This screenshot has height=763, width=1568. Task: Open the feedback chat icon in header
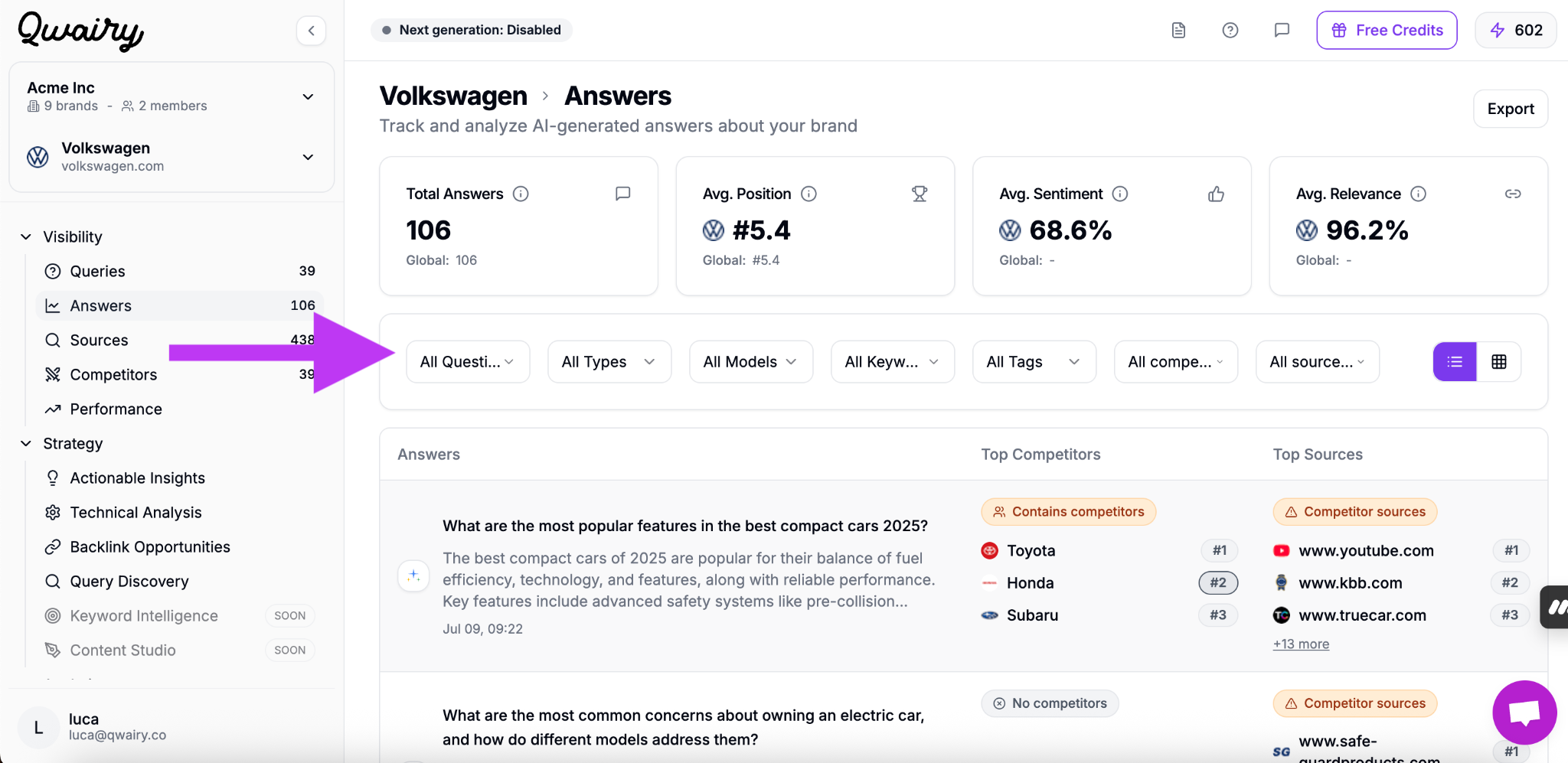1282,31
